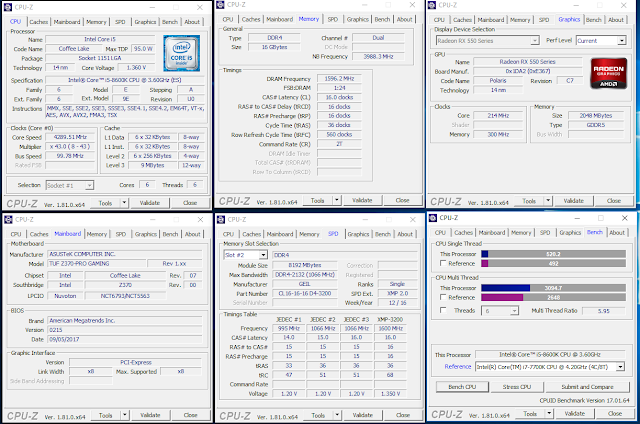Select CPU tab in the Memory window

pos(228,19)
